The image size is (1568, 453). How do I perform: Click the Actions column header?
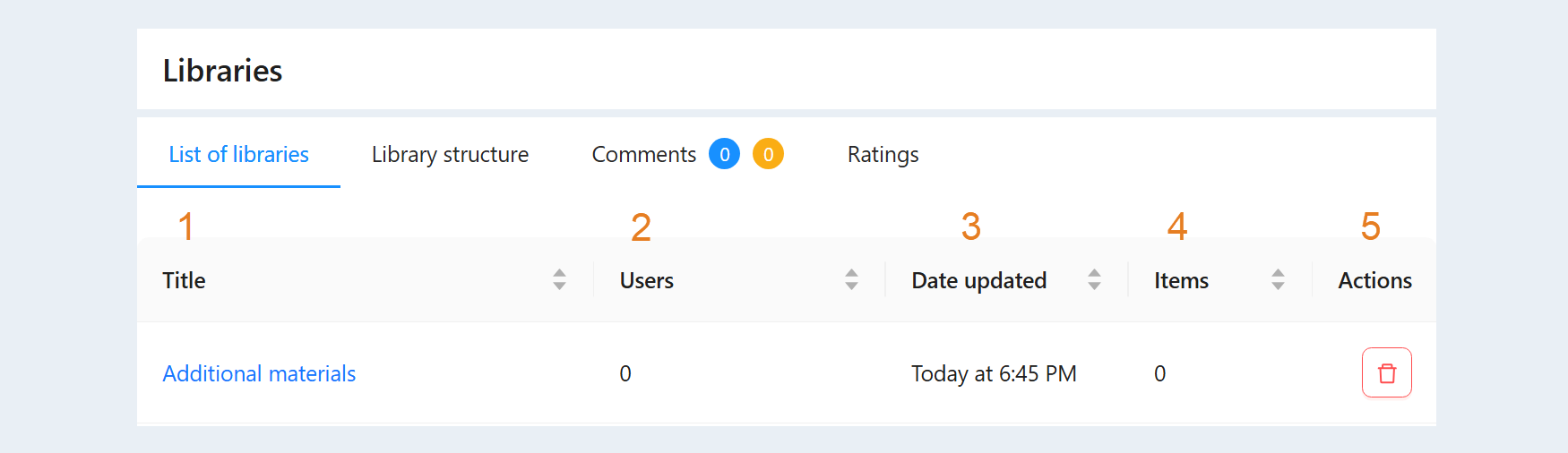pos(1374,280)
